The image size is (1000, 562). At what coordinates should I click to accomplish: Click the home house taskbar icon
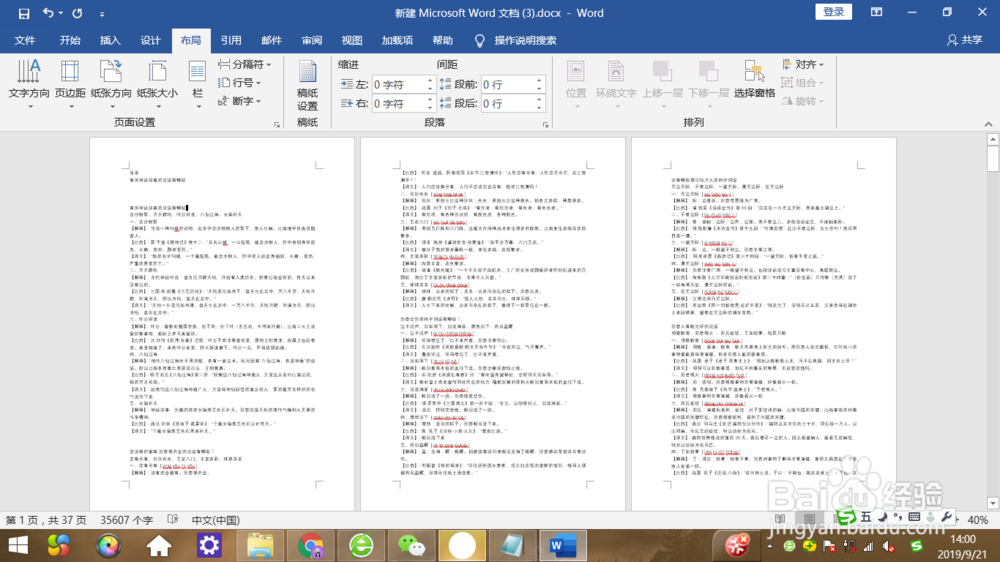pos(159,546)
